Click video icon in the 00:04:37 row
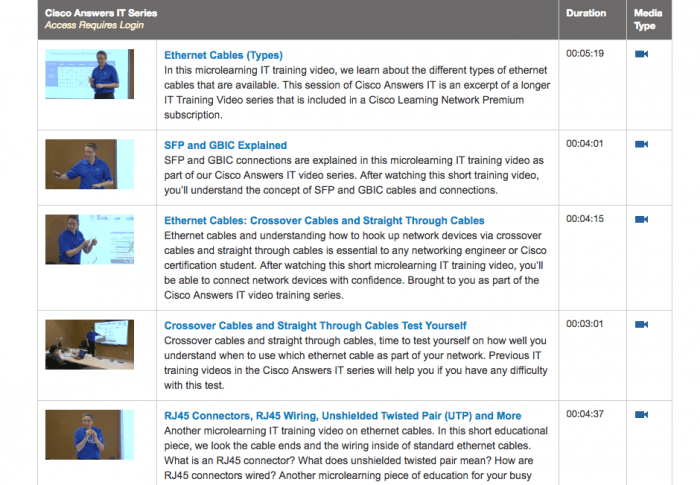Viewport: 700px width, 485px height. [642, 414]
